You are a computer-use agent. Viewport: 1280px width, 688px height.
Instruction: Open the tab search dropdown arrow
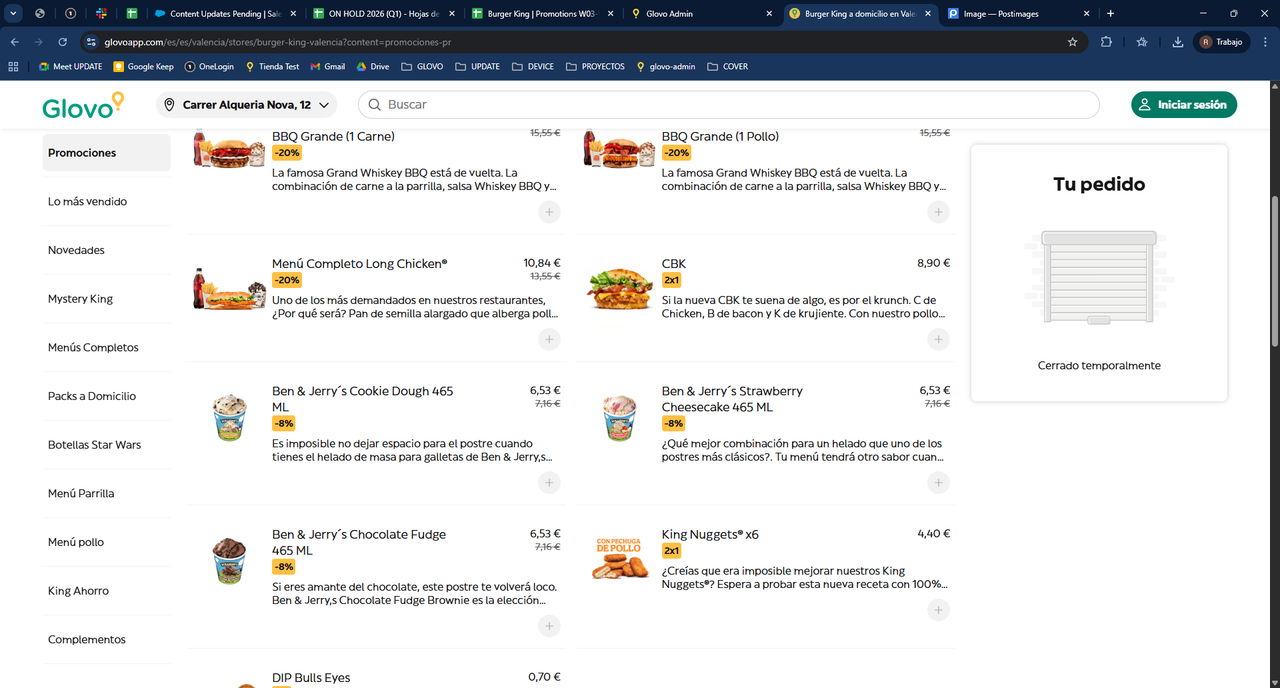[13, 14]
